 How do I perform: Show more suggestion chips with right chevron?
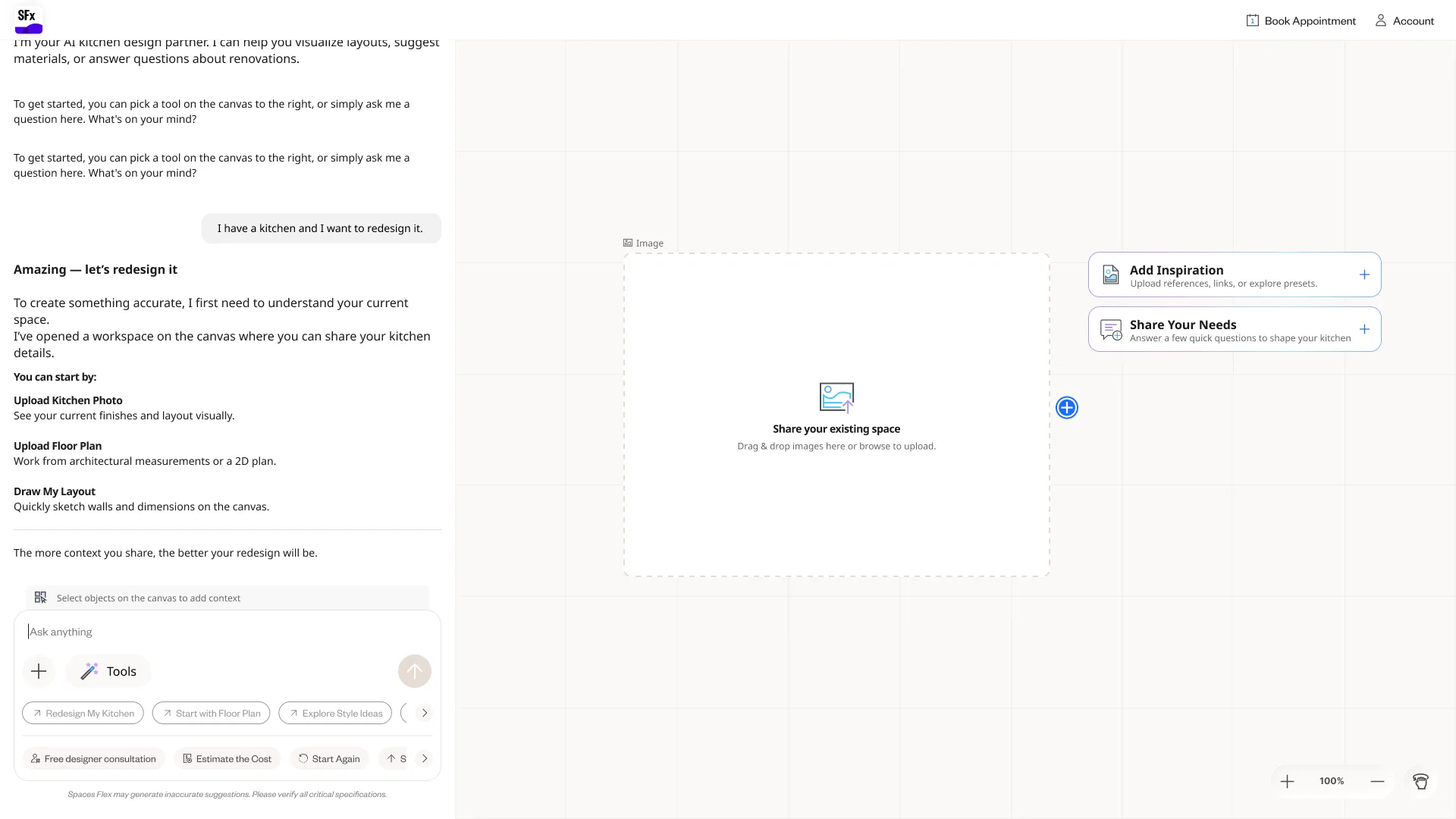point(425,713)
